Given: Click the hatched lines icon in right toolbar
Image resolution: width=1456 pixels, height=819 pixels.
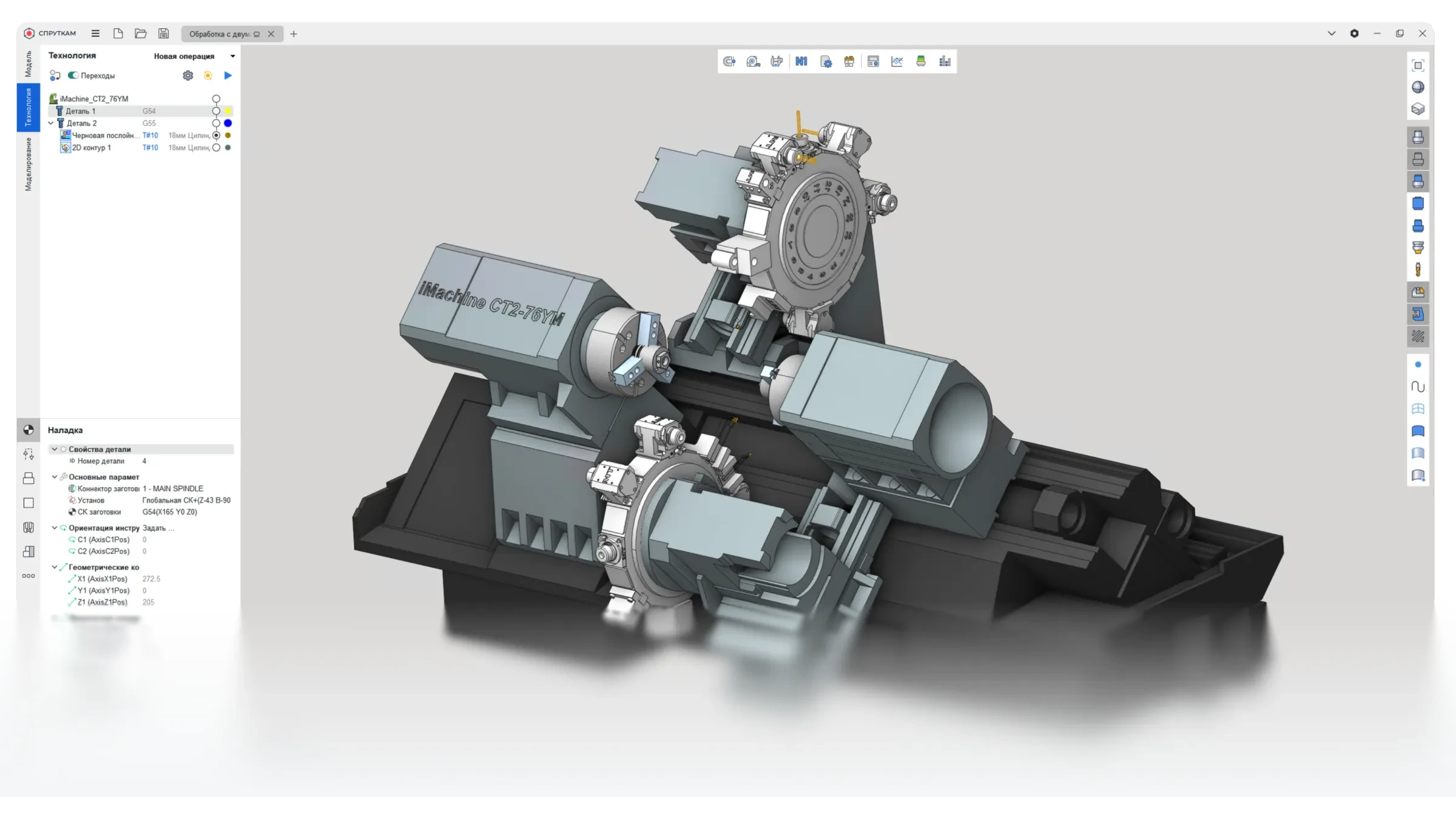Looking at the screenshot, I should click(x=1418, y=336).
